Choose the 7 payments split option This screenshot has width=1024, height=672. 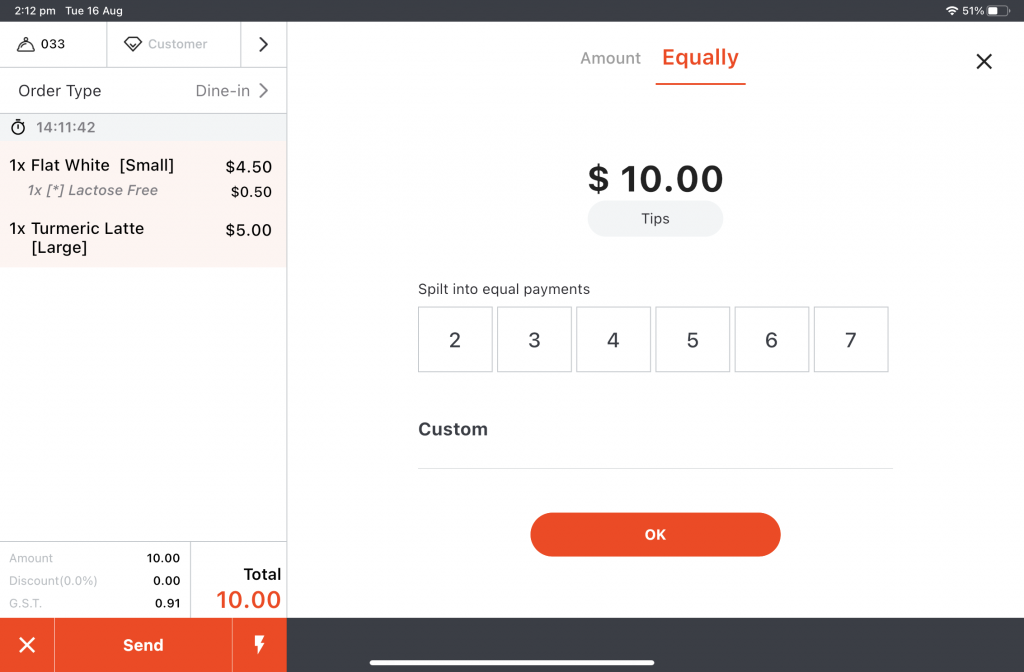tap(850, 340)
